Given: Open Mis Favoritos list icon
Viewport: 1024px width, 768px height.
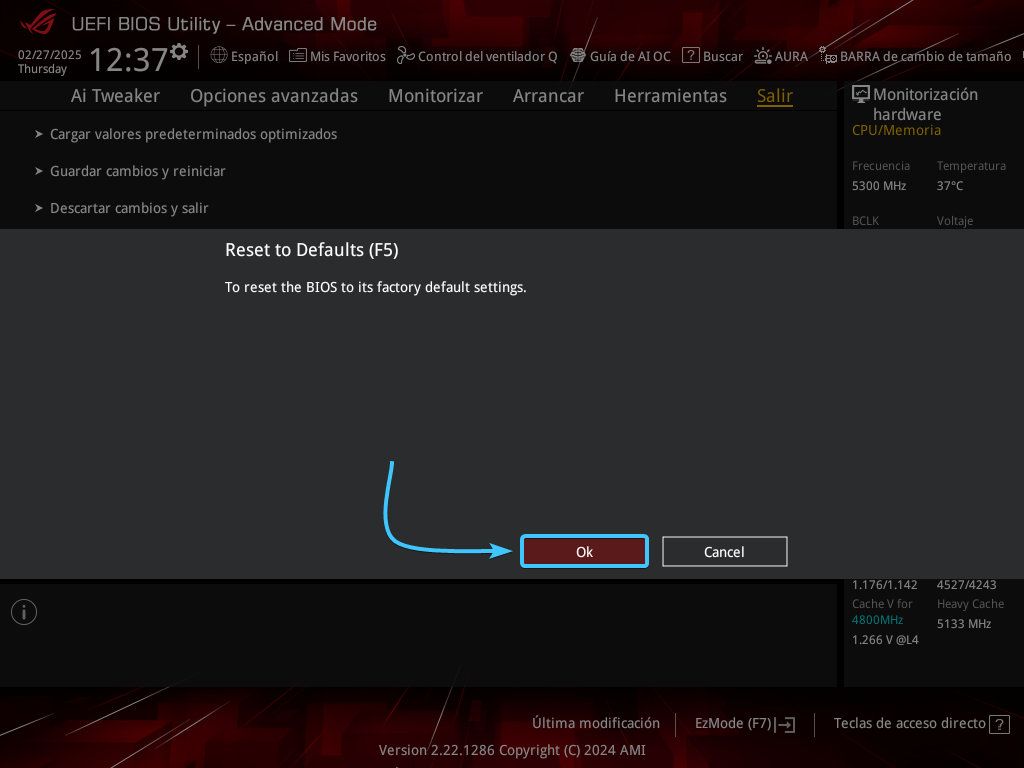Looking at the screenshot, I should click(x=298, y=56).
